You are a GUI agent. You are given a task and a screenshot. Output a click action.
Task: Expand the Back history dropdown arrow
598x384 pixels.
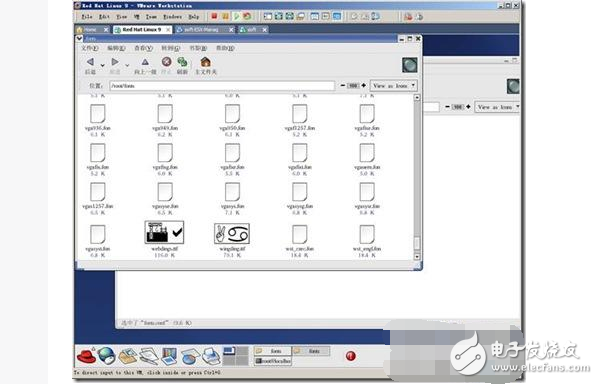(x=102, y=66)
